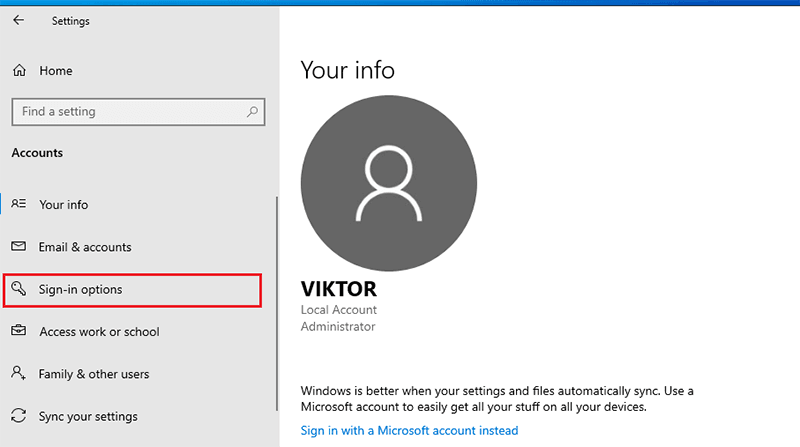Screen dimensions: 800x447
Task: Click the Access work or school briefcase icon
Action: pos(19,331)
